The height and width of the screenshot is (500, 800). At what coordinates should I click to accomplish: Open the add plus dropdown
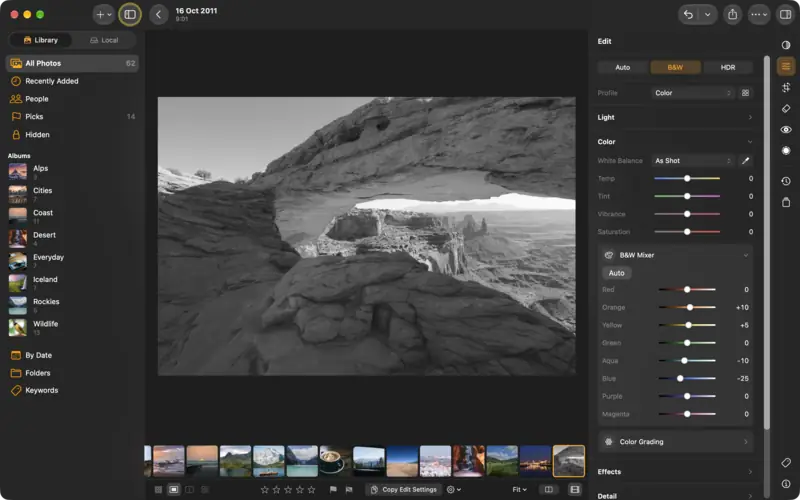point(104,14)
